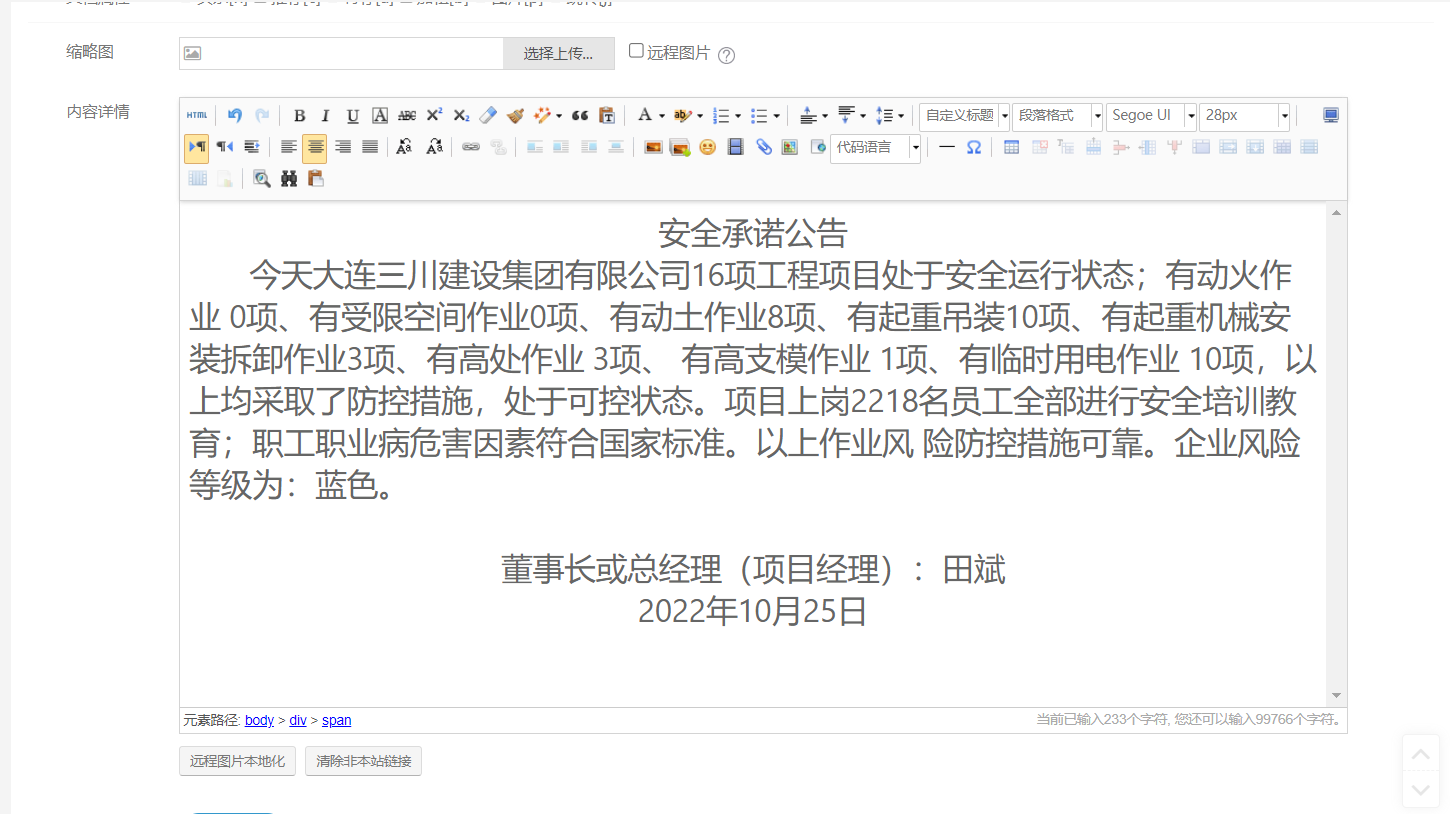Click the redo arrow icon
This screenshot has height=814, width=1450.
(x=261, y=116)
